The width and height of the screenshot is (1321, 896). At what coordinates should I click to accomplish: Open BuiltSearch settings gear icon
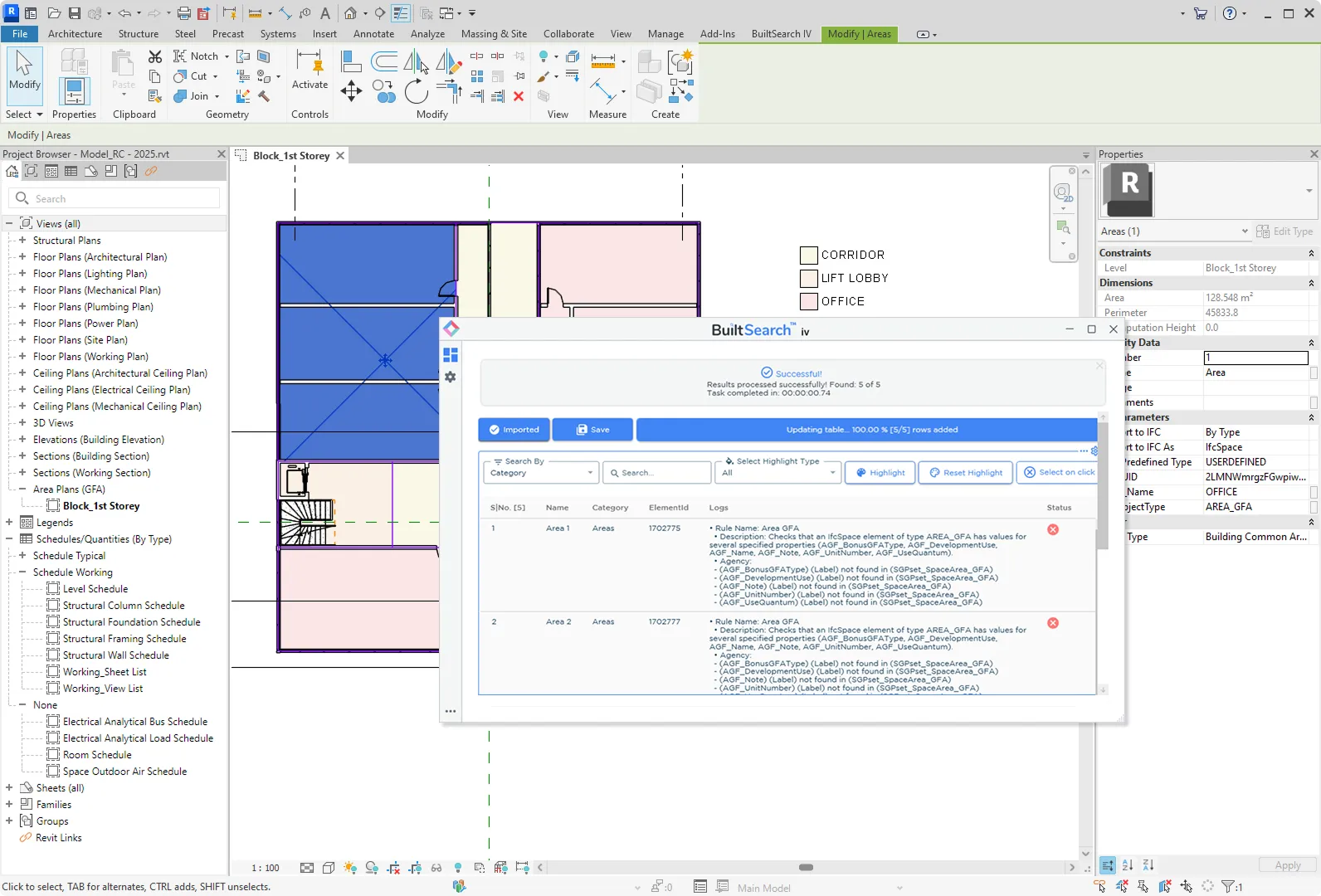click(x=451, y=377)
